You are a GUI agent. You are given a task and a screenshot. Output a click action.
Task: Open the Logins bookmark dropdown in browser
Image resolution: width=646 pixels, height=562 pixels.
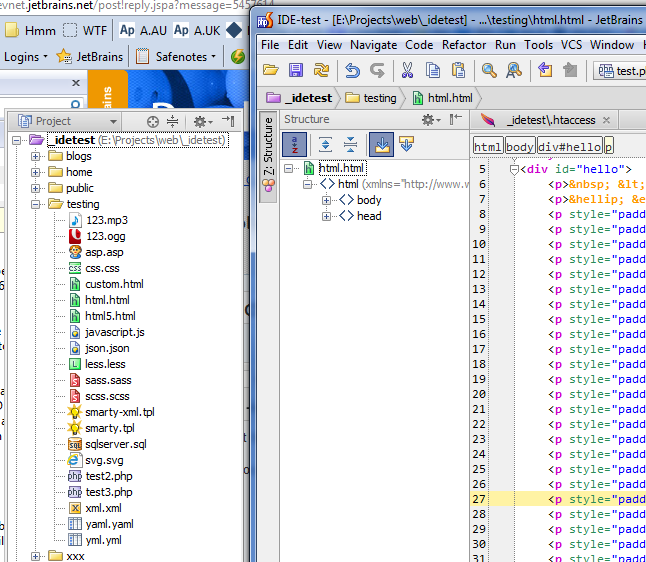tap(26, 57)
